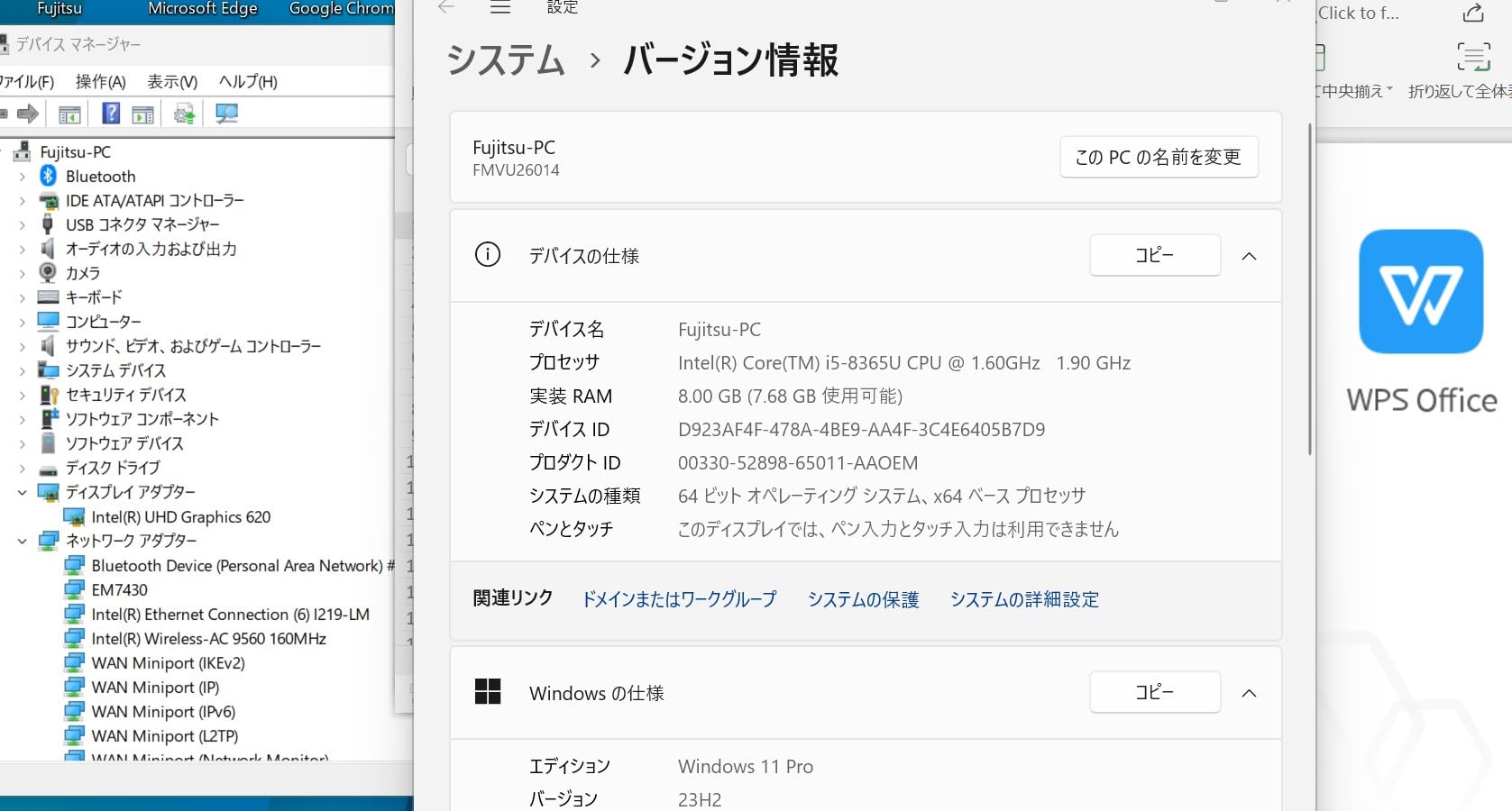Click the 8.00 GB (7.68 GB 使用可能) RAM value
The width and height of the screenshot is (1512, 811).
pyautogui.click(x=790, y=396)
